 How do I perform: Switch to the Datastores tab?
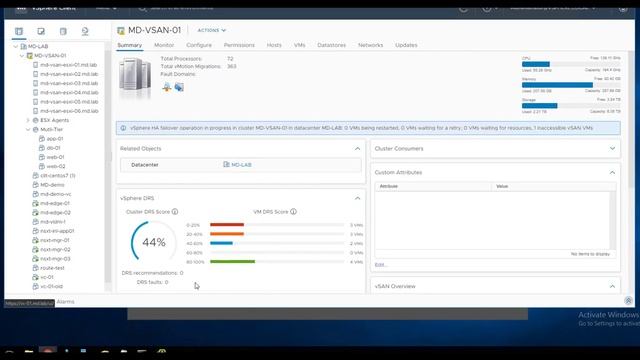pyautogui.click(x=331, y=45)
